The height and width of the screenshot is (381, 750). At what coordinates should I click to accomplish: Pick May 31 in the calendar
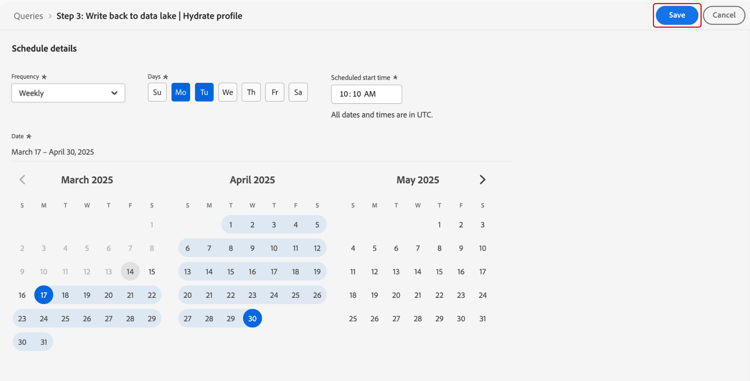click(483, 319)
